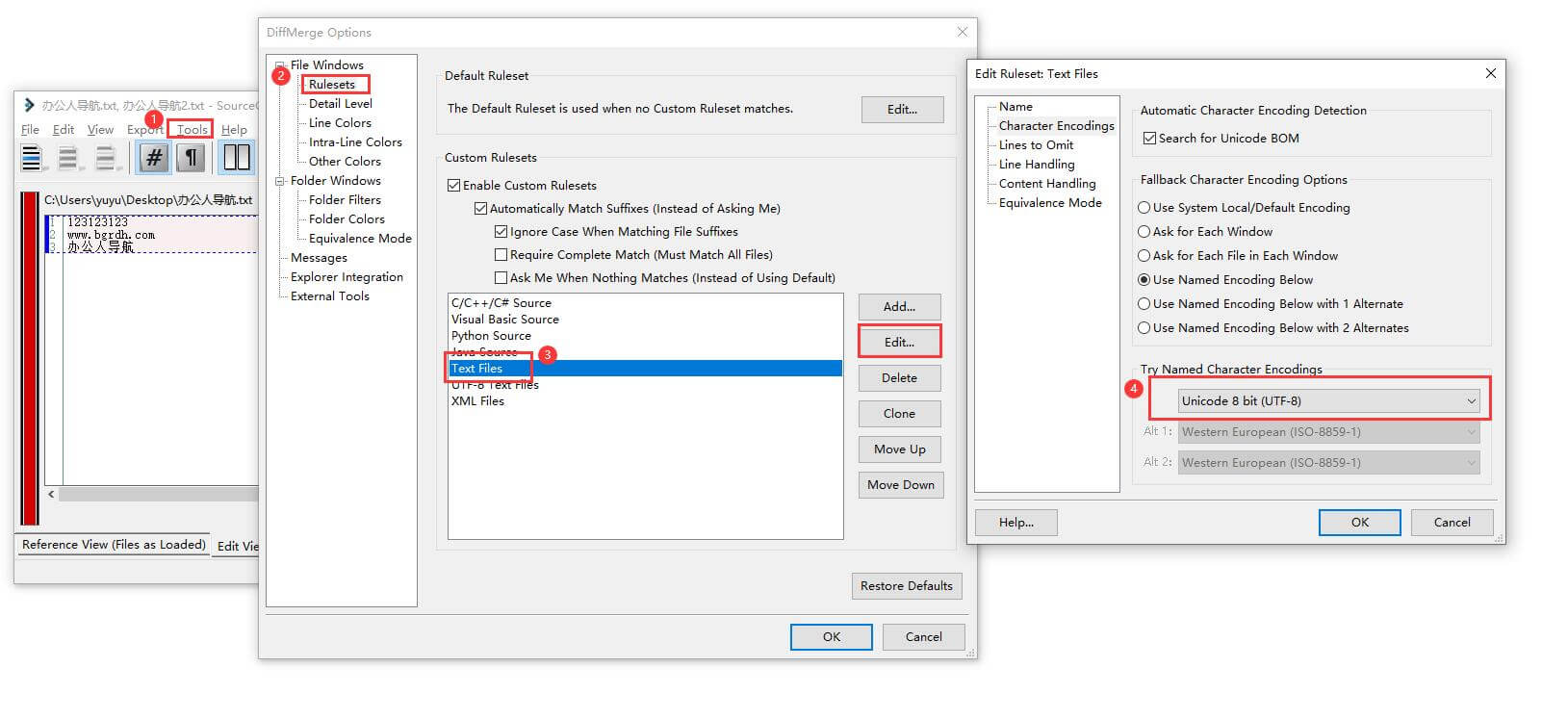Click Edit button beside the ruleset list
The image size is (1568, 719).
[x=899, y=343]
